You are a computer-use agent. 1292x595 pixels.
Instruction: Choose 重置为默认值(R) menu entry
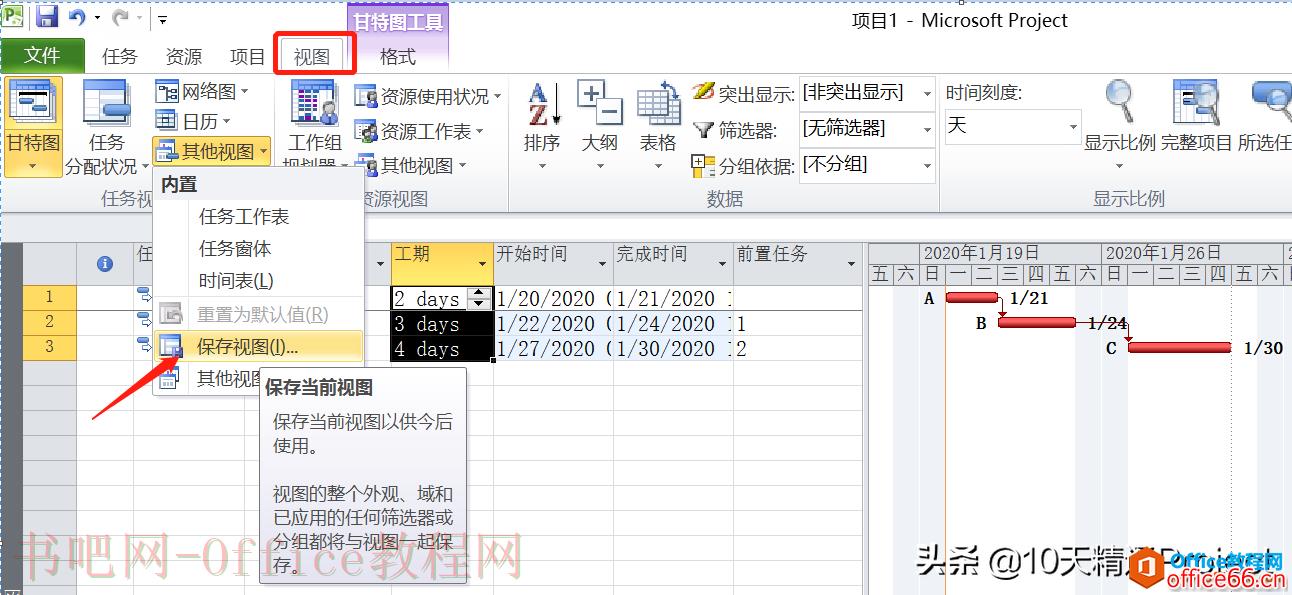(258, 314)
